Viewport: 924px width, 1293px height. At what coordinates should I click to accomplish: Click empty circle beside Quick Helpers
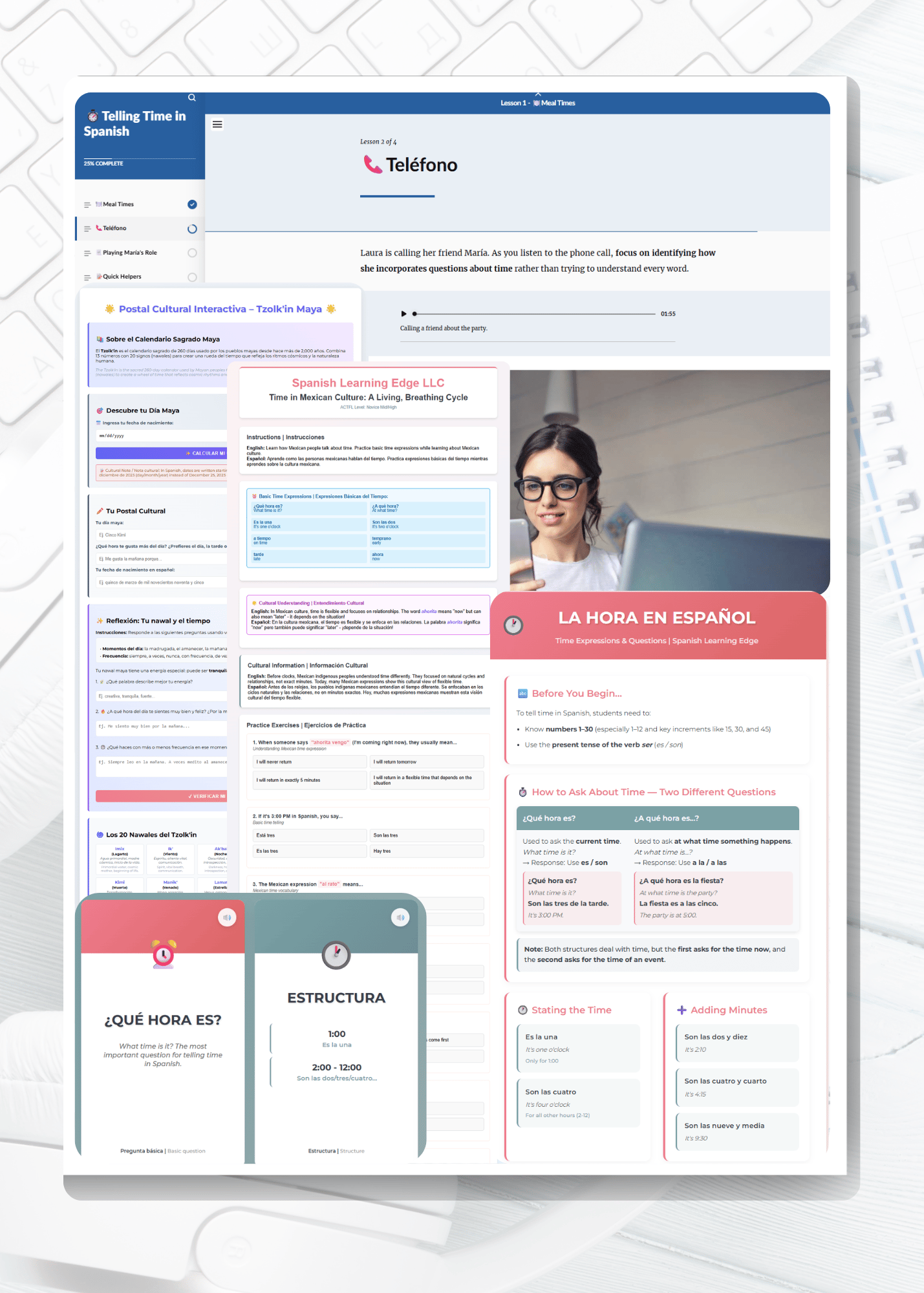point(192,277)
